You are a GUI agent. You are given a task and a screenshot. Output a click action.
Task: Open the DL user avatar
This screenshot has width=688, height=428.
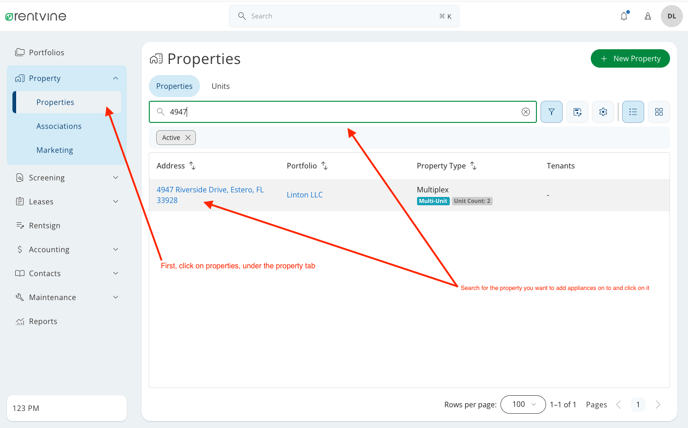coord(671,16)
